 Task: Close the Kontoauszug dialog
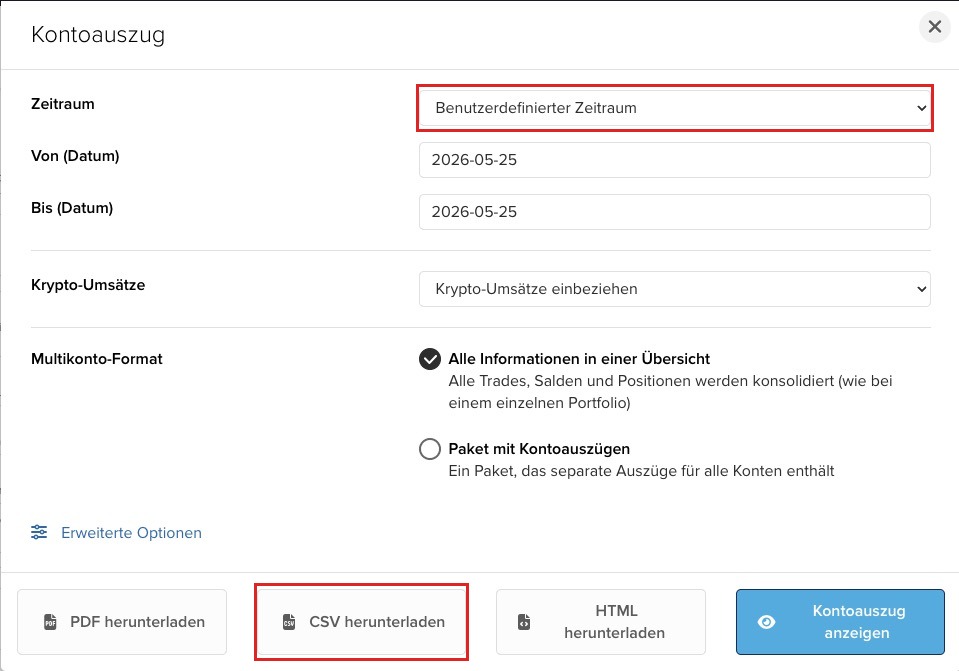coord(935,27)
